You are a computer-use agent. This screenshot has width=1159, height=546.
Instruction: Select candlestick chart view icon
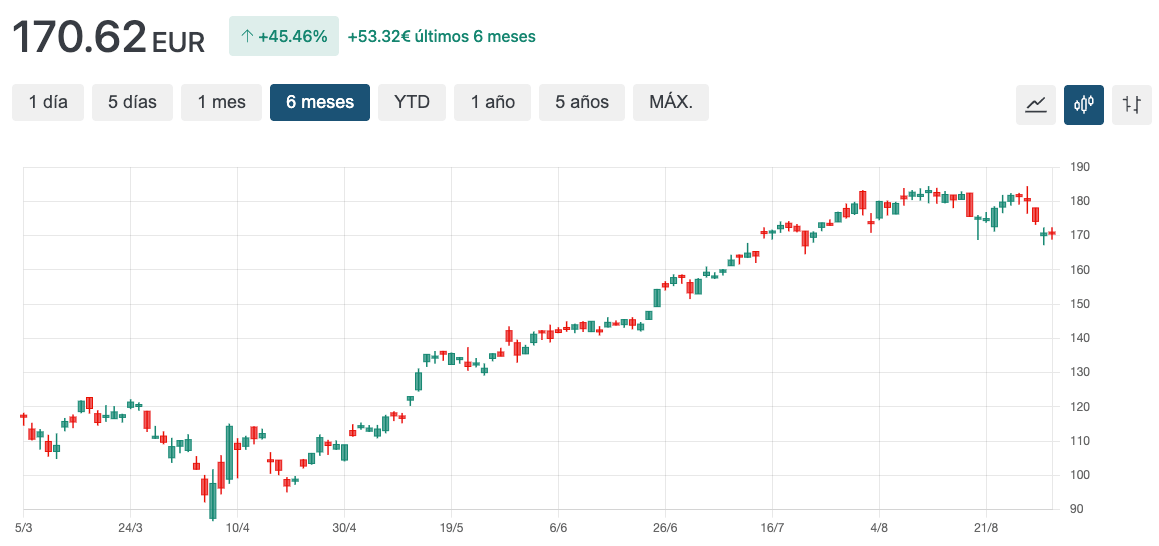pos(1084,104)
